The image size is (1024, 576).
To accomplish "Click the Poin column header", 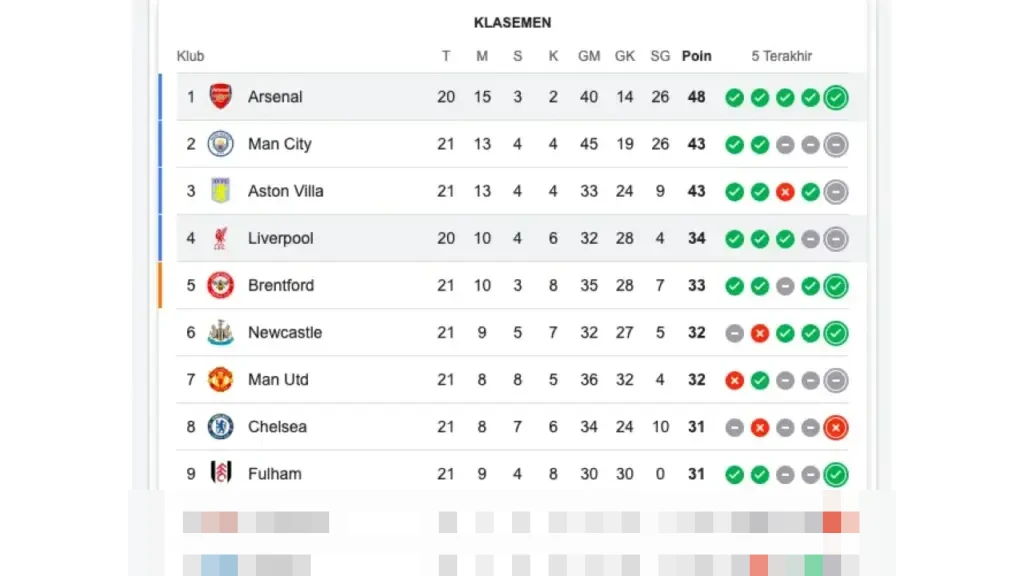I will pos(697,56).
